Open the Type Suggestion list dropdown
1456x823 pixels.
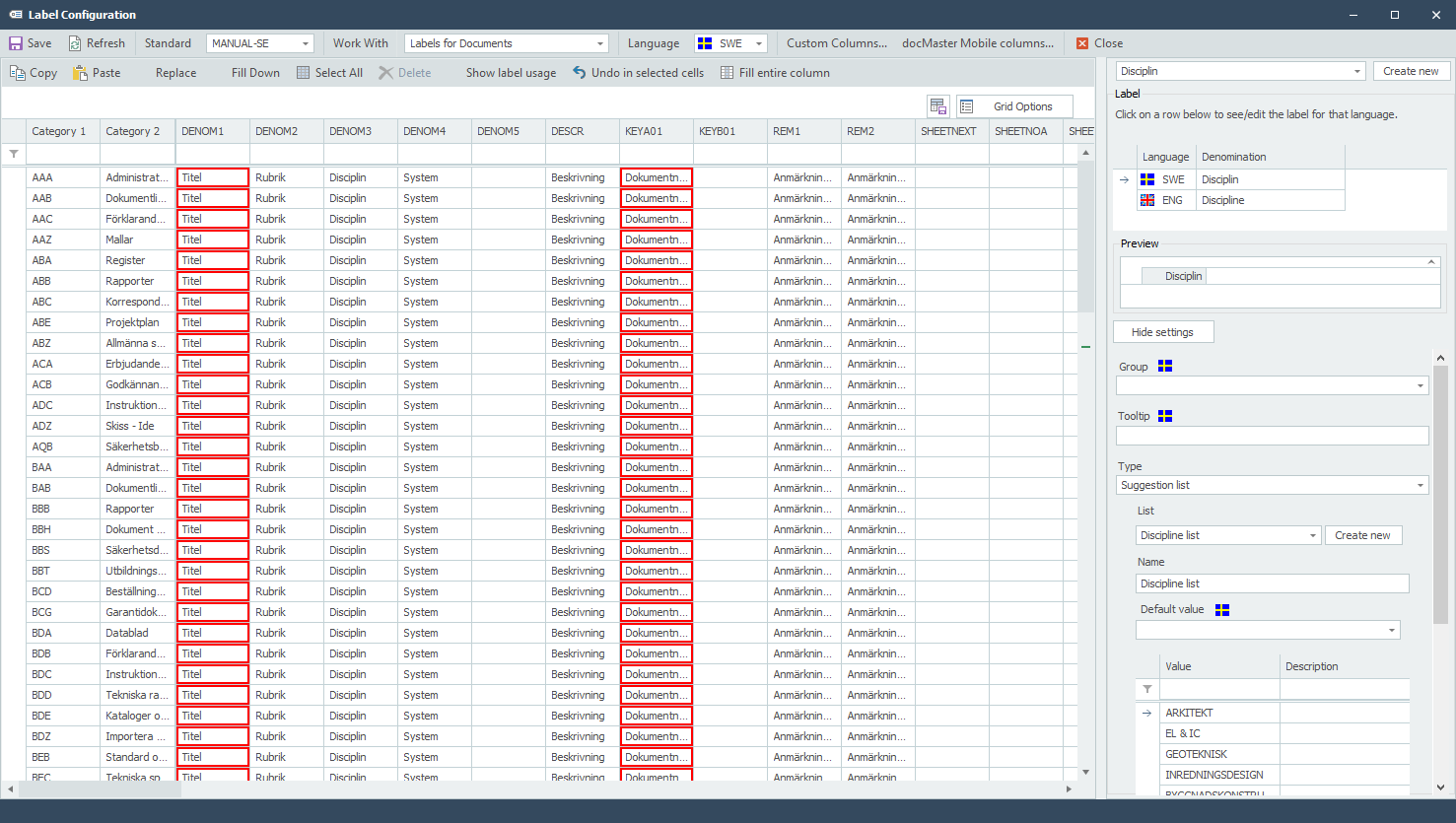(x=1421, y=485)
